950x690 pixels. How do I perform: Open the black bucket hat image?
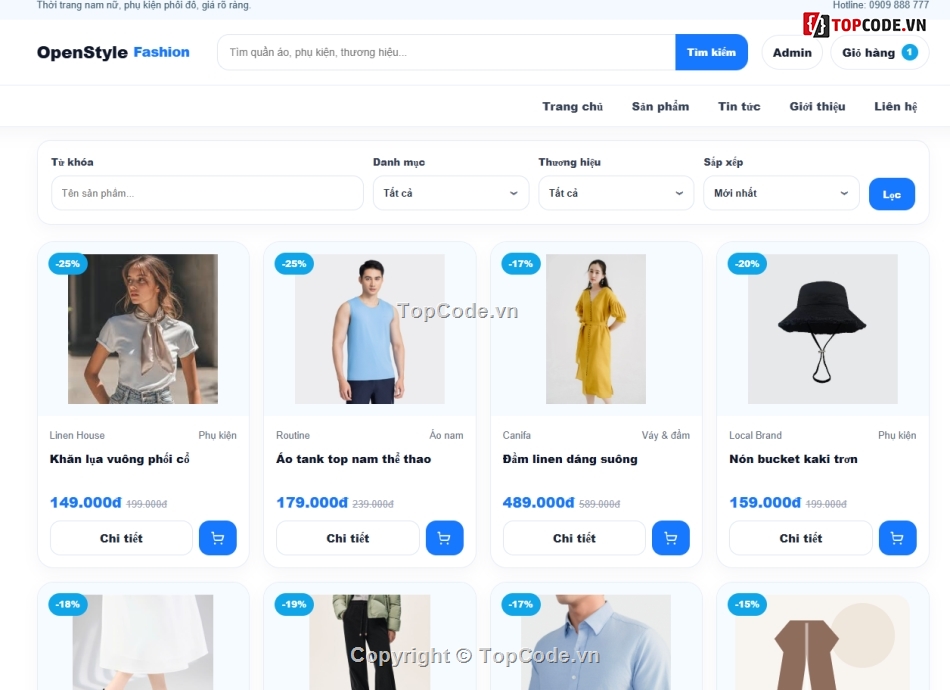pyautogui.click(x=823, y=329)
